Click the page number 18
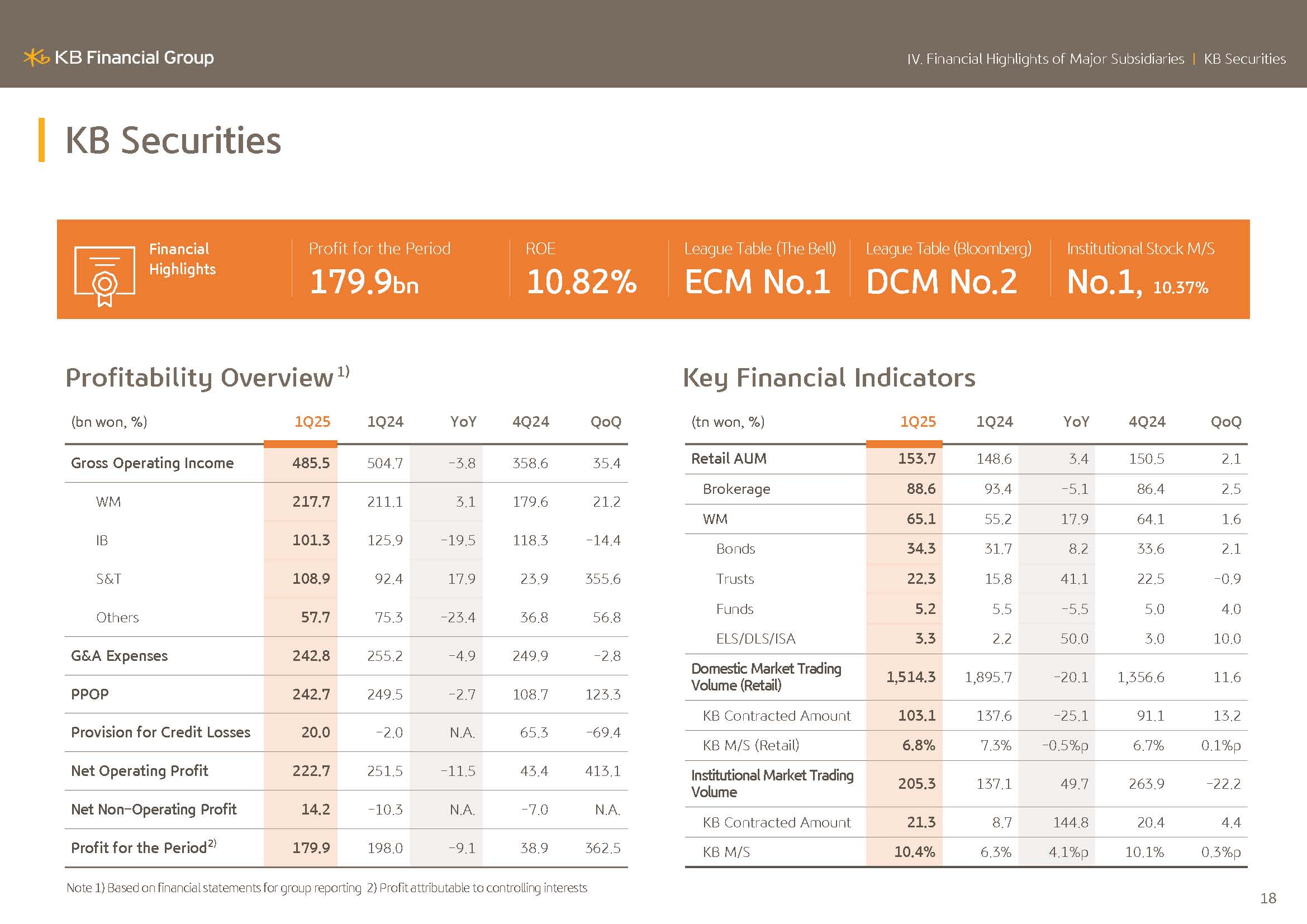 pos(1268,898)
